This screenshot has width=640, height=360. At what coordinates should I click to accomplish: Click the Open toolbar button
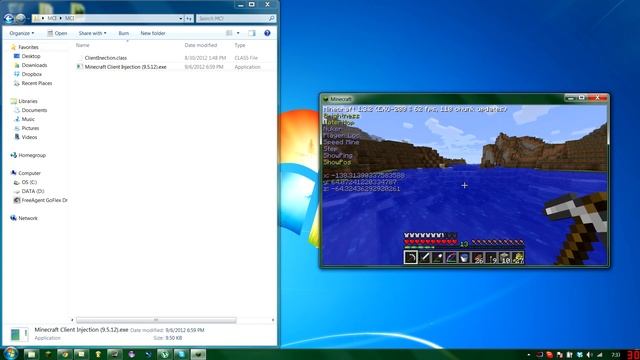(57, 33)
